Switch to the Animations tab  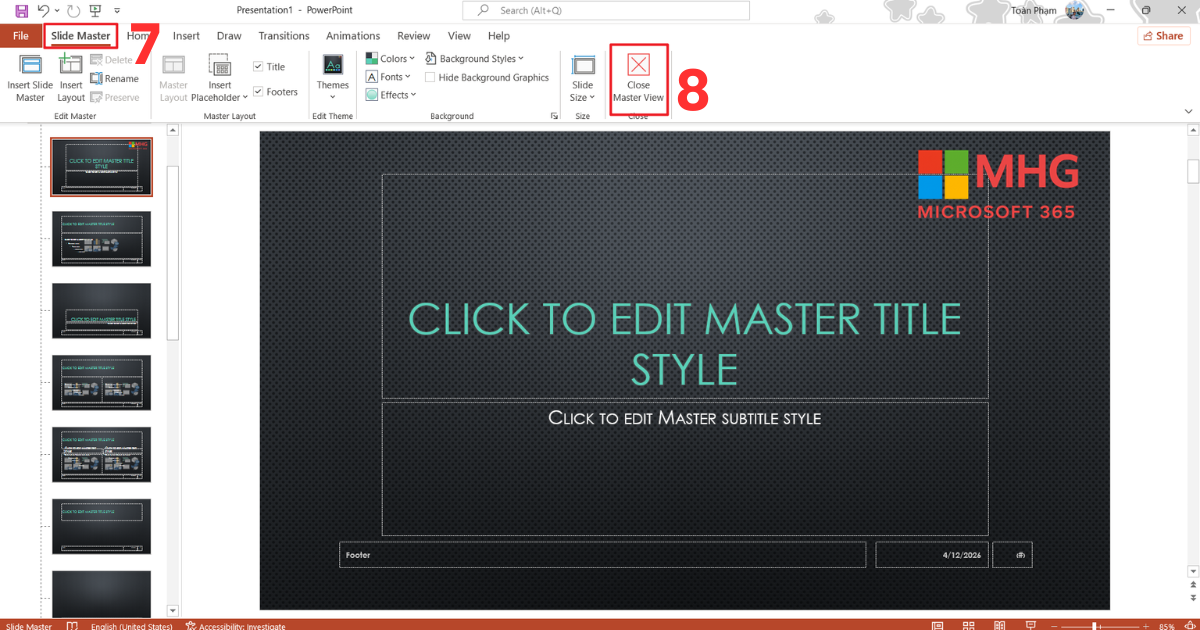click(353, 36)
